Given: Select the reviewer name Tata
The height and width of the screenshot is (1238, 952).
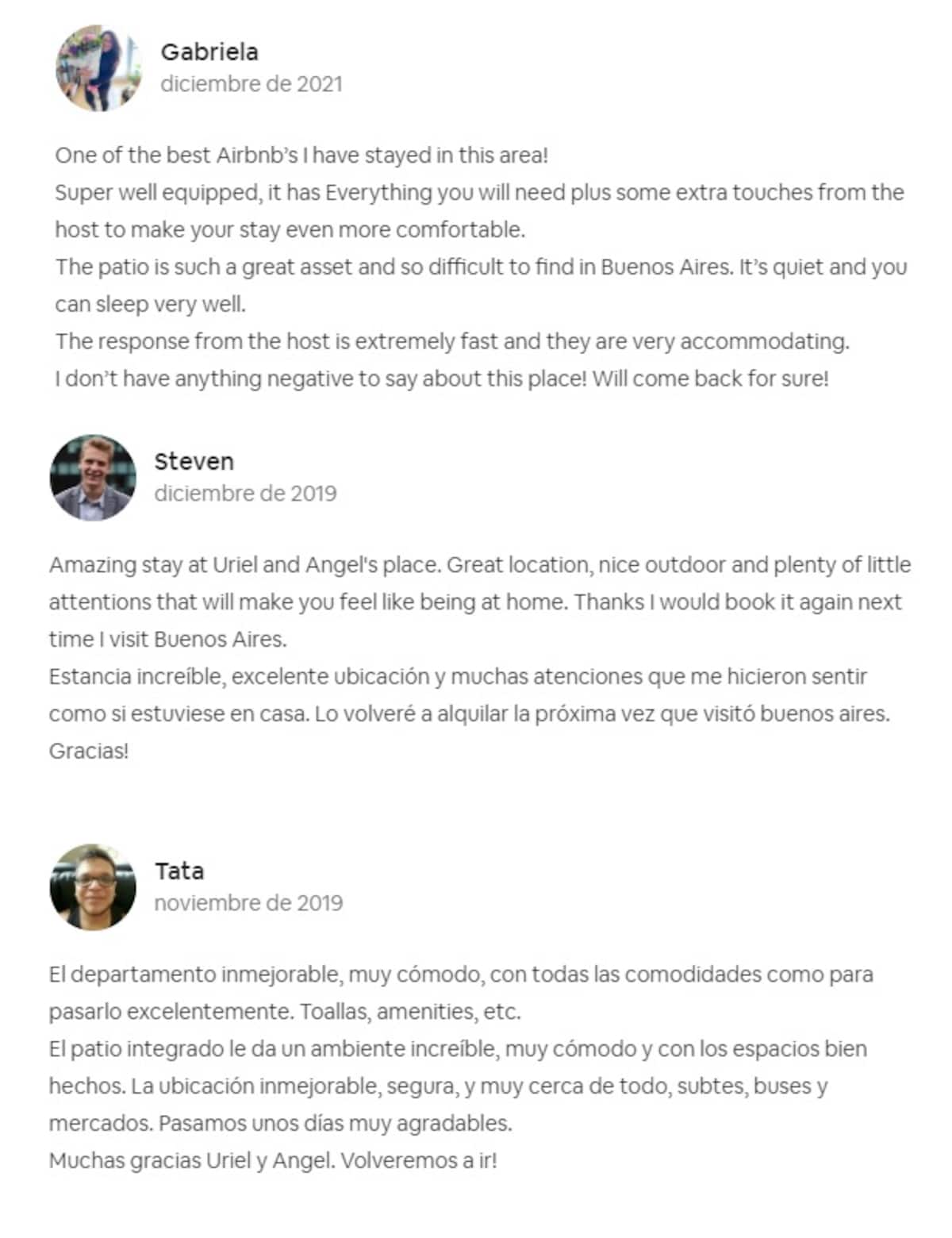Looking at the screenshot, I should [179, 871].
